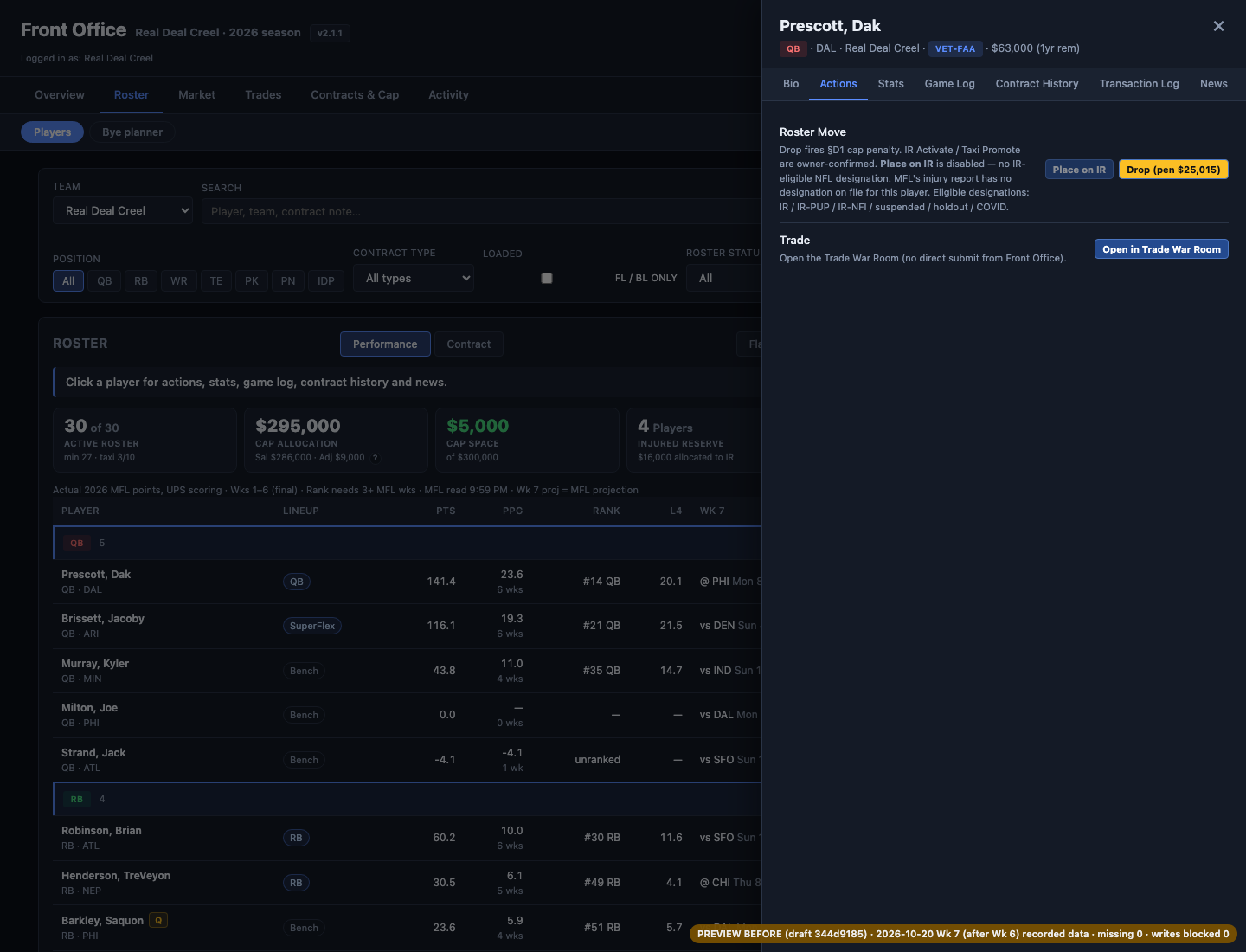The image size is (1246, 952).
Task: Open the Contracts & Cap tab
Action: pyautogui.click(x=355, y=95)
